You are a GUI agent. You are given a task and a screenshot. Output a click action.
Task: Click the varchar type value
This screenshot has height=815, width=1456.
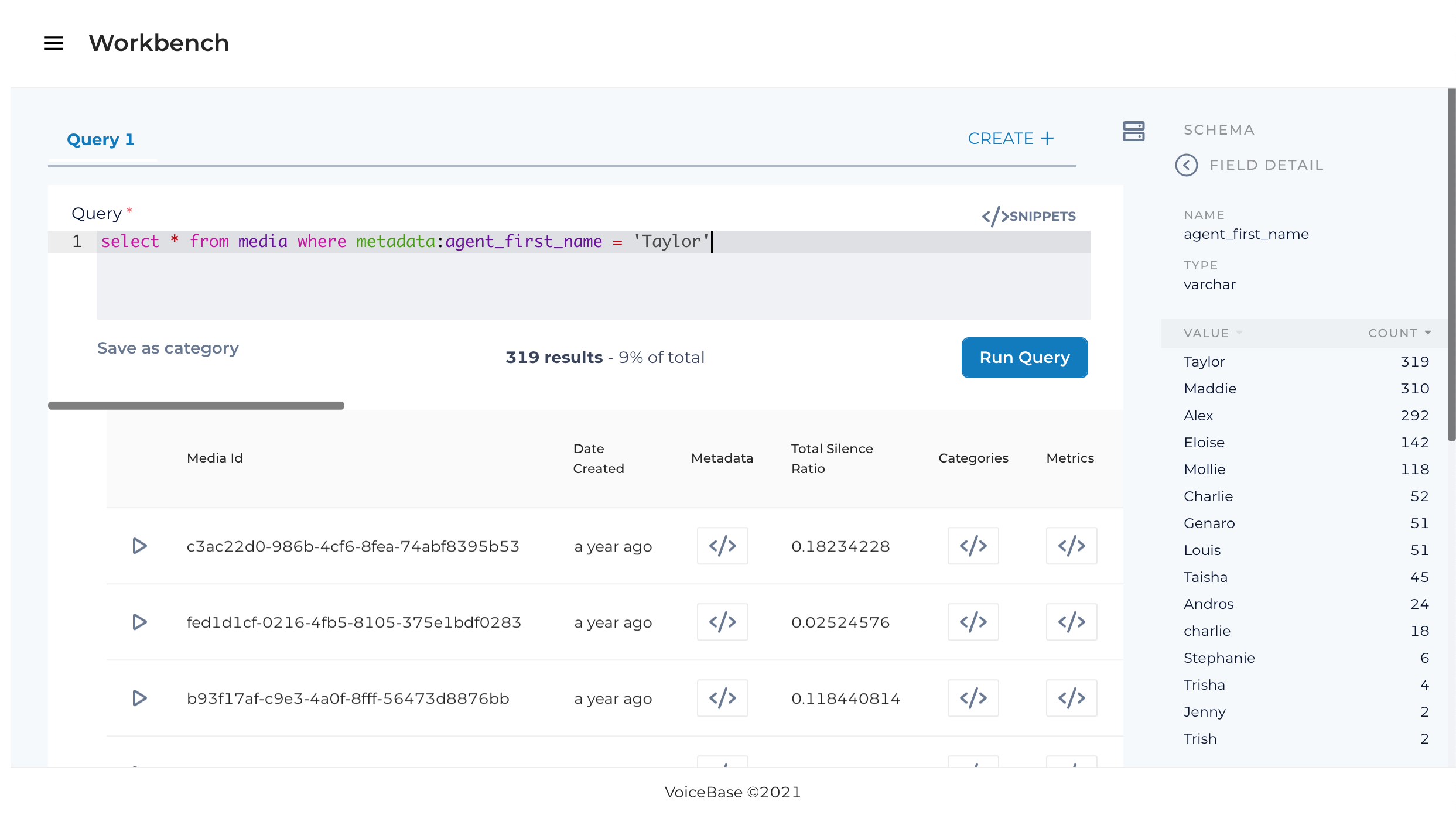[1209, 285]
